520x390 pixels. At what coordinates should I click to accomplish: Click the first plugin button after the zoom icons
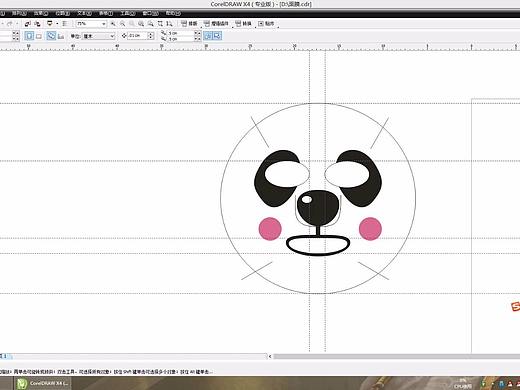(x=189, y=24)
